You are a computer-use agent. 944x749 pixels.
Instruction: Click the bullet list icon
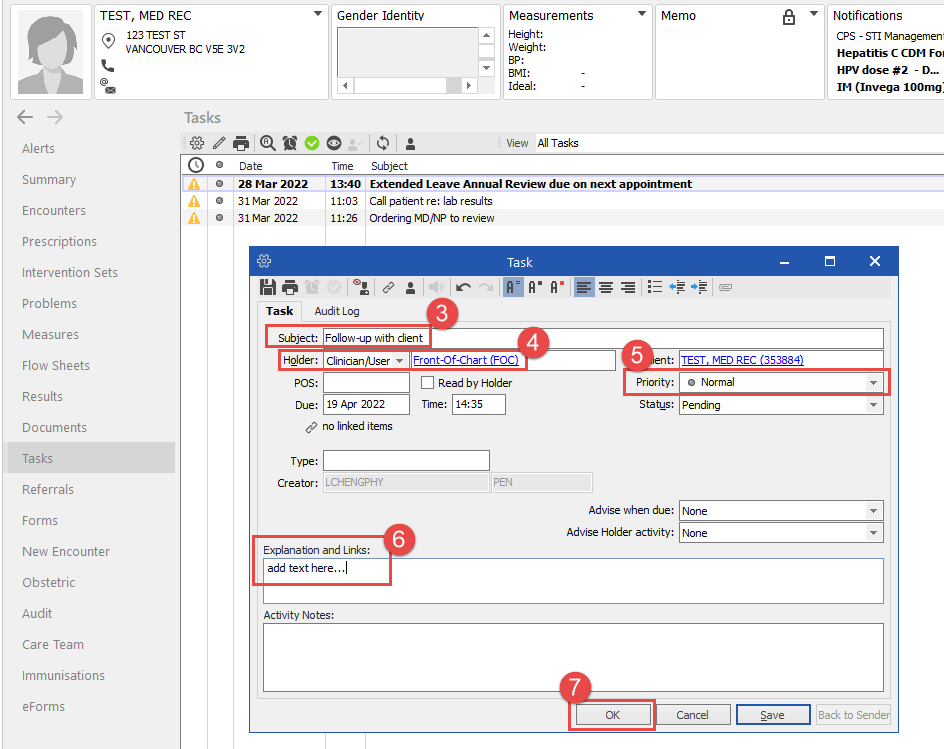point(654,287)
